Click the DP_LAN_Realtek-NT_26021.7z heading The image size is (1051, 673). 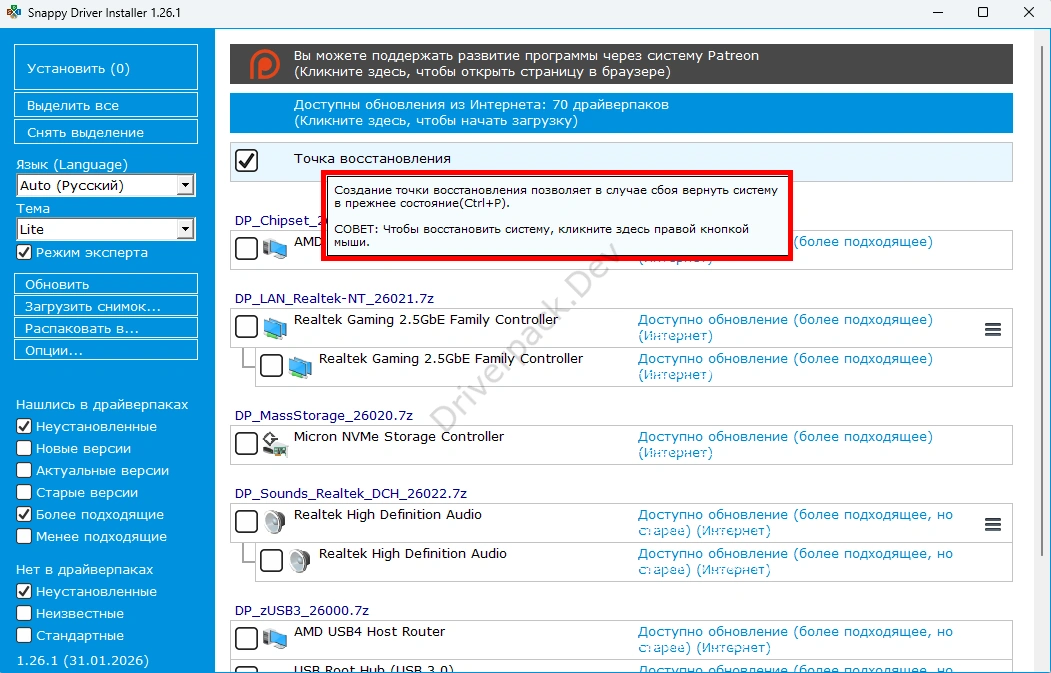click(334, 298)
